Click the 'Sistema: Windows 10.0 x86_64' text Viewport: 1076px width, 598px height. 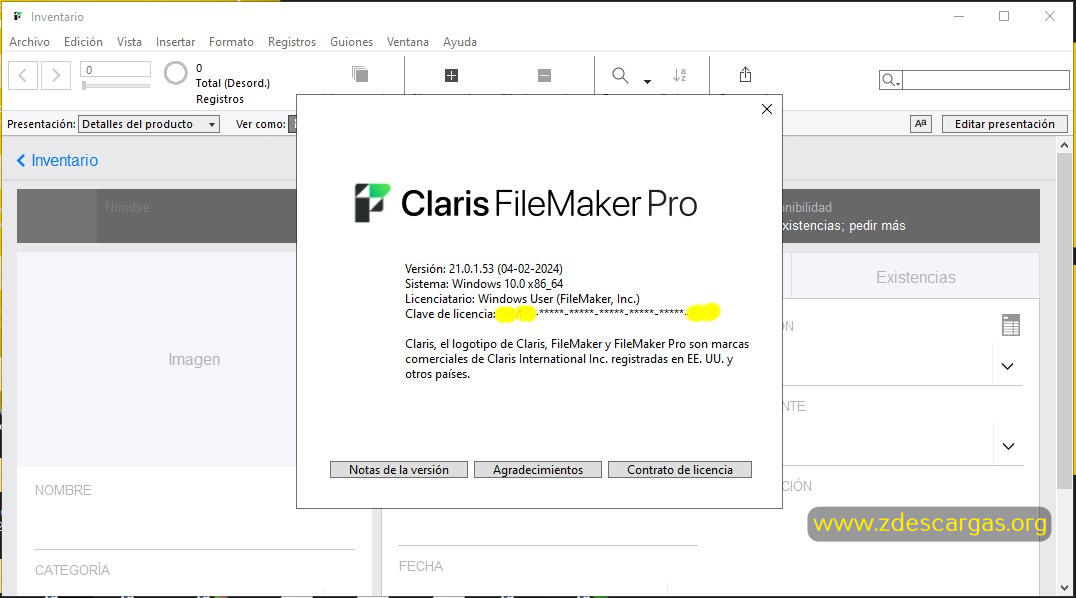click(484, 284)
